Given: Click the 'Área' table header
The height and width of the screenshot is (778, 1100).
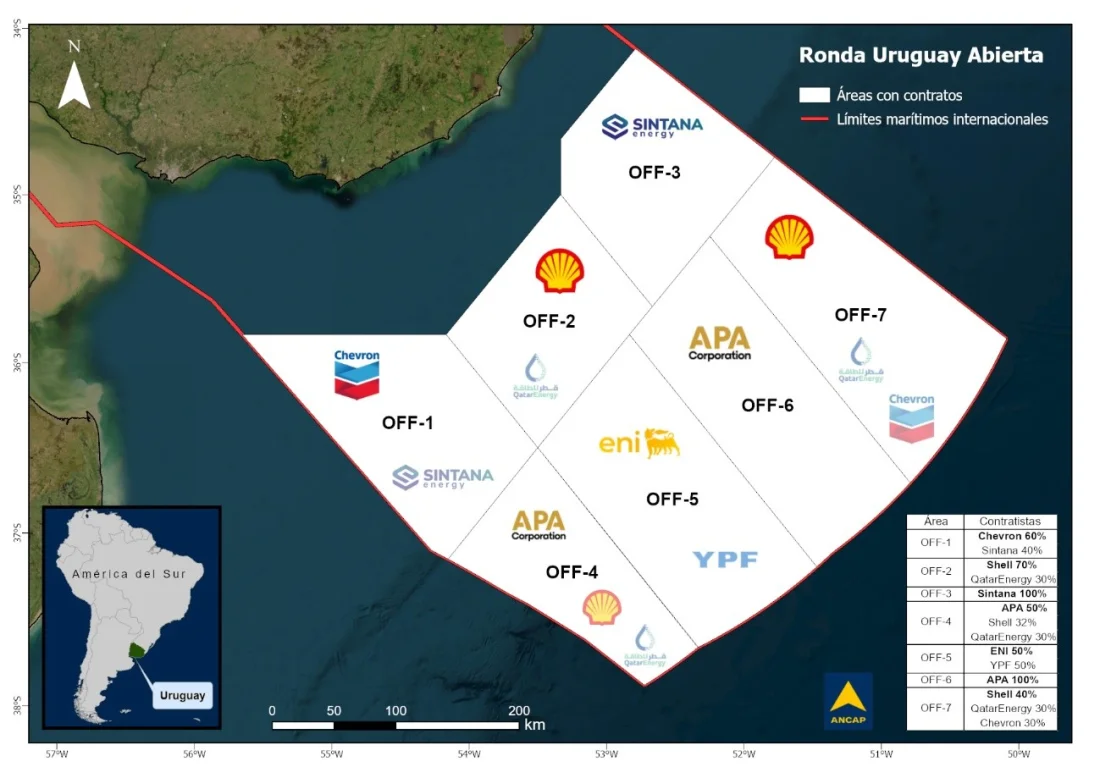Looking at the screenshot, I should [x=936, y=521].
